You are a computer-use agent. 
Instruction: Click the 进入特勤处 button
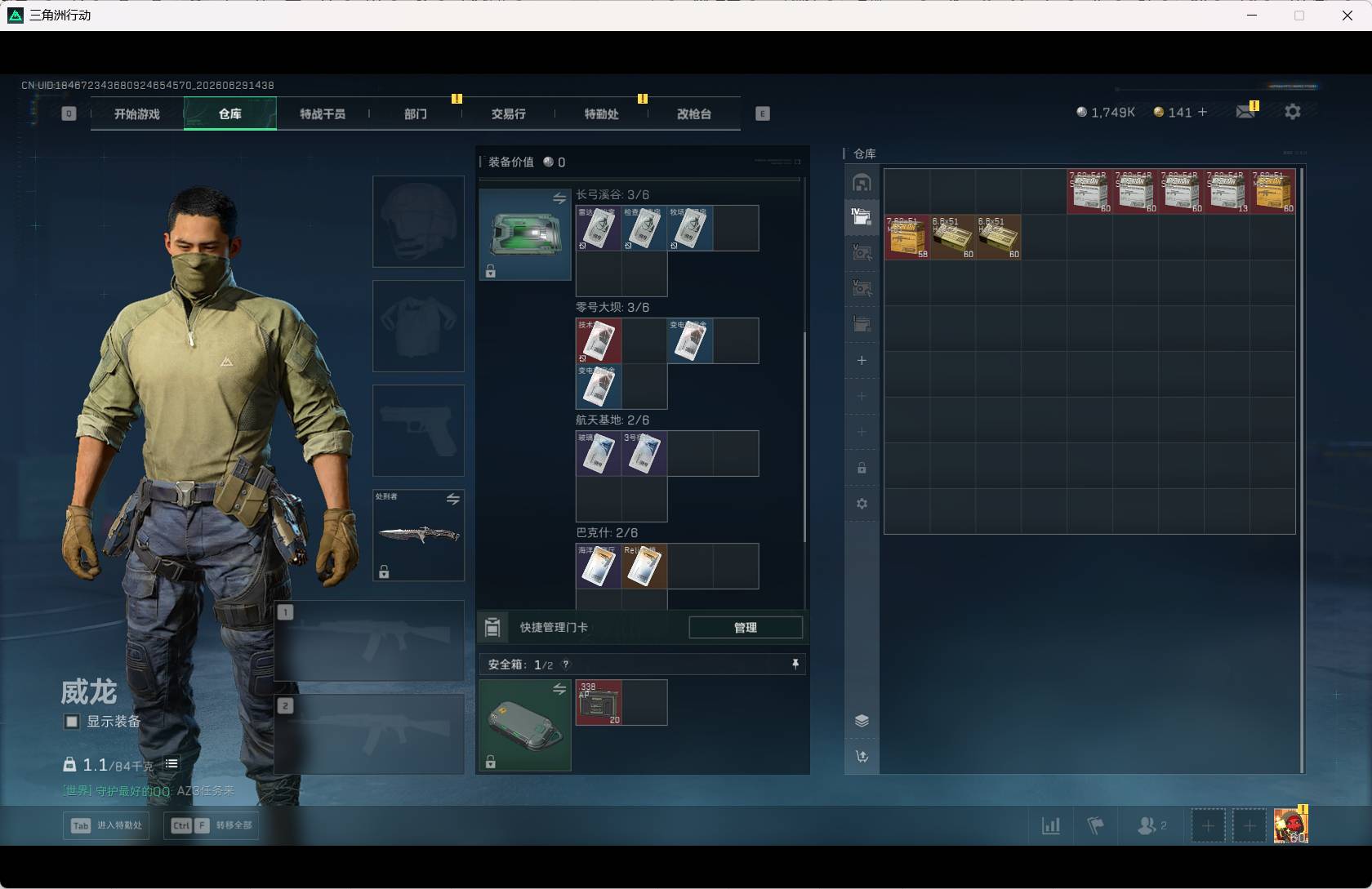click(x=106, y=825)
